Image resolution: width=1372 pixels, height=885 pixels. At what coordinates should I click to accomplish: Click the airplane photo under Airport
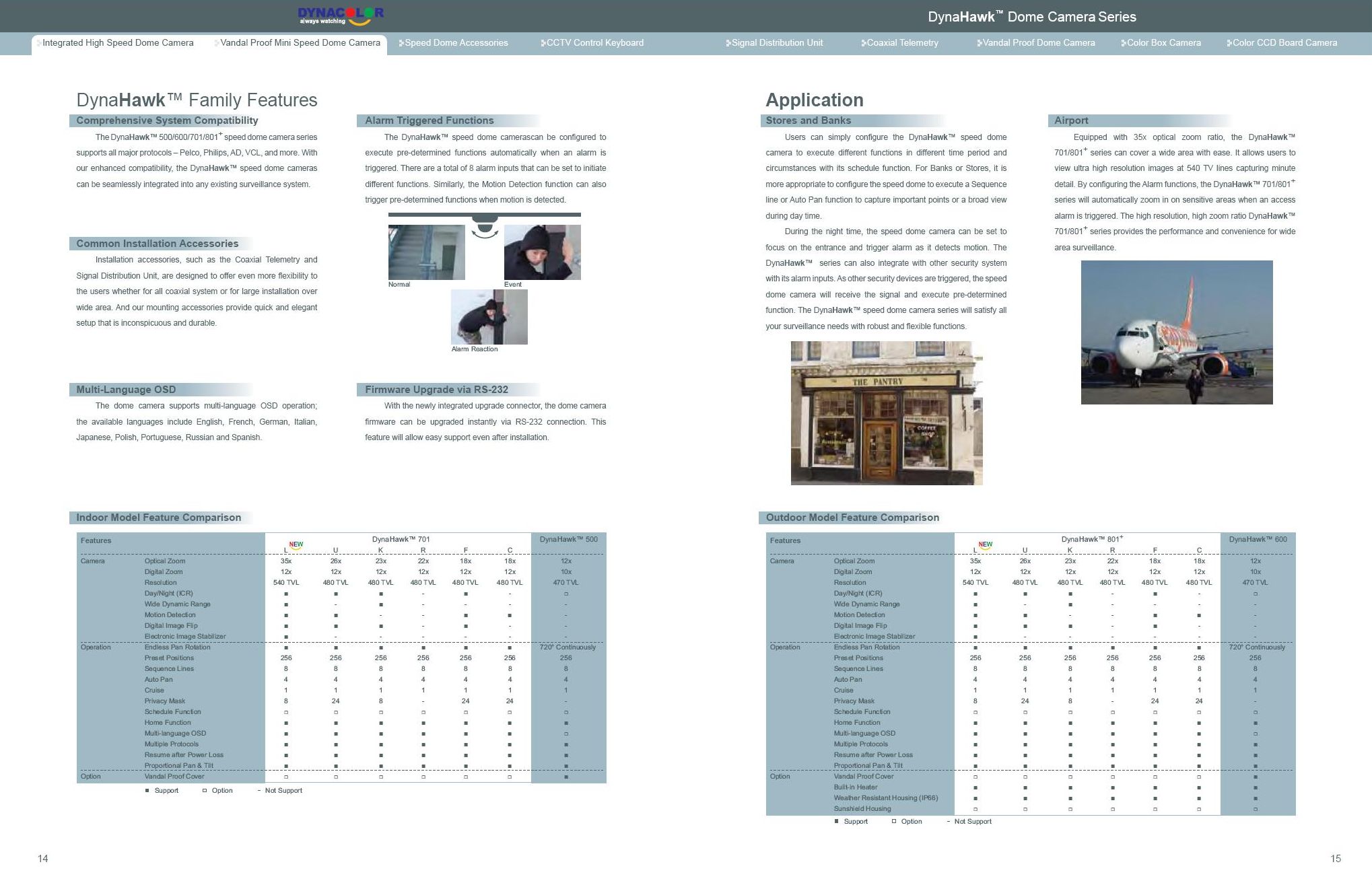[x=1177, y=332]
